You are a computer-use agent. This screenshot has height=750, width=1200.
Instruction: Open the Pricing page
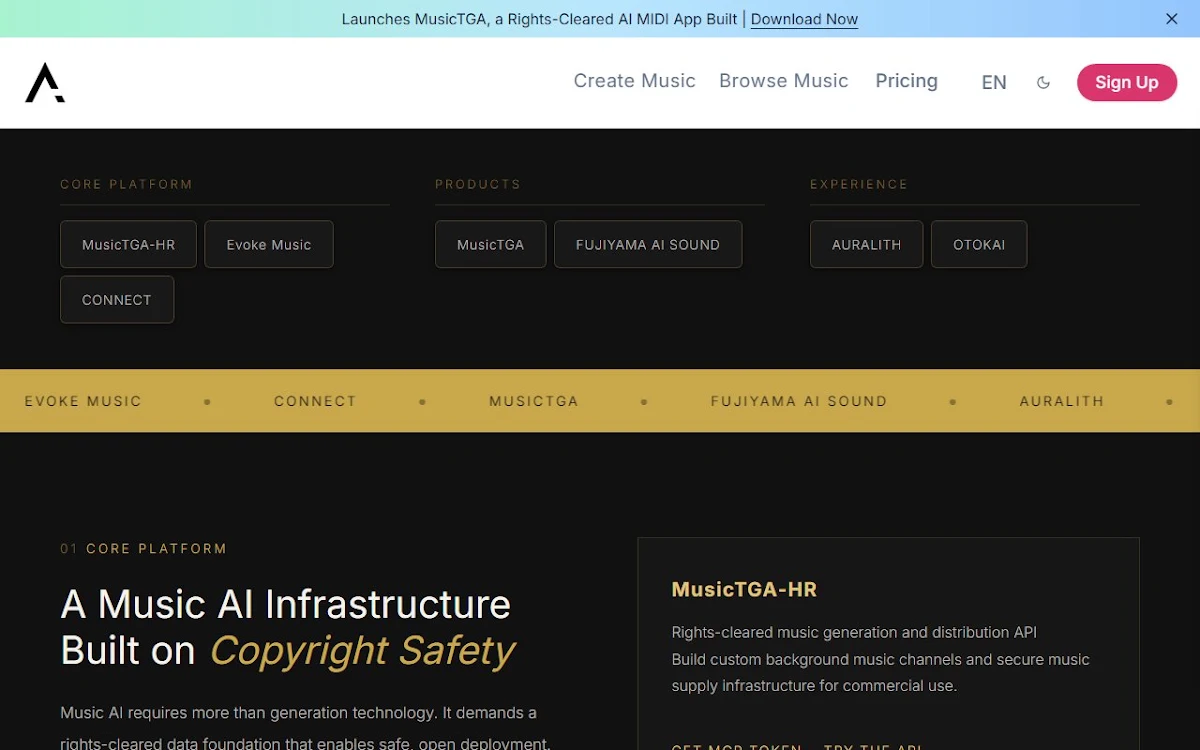(907, 81)
